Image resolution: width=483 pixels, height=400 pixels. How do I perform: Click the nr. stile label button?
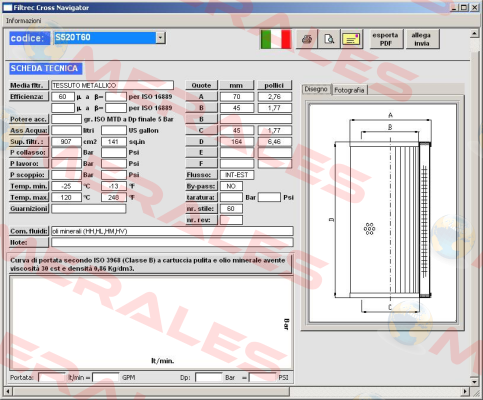point(201,209)
